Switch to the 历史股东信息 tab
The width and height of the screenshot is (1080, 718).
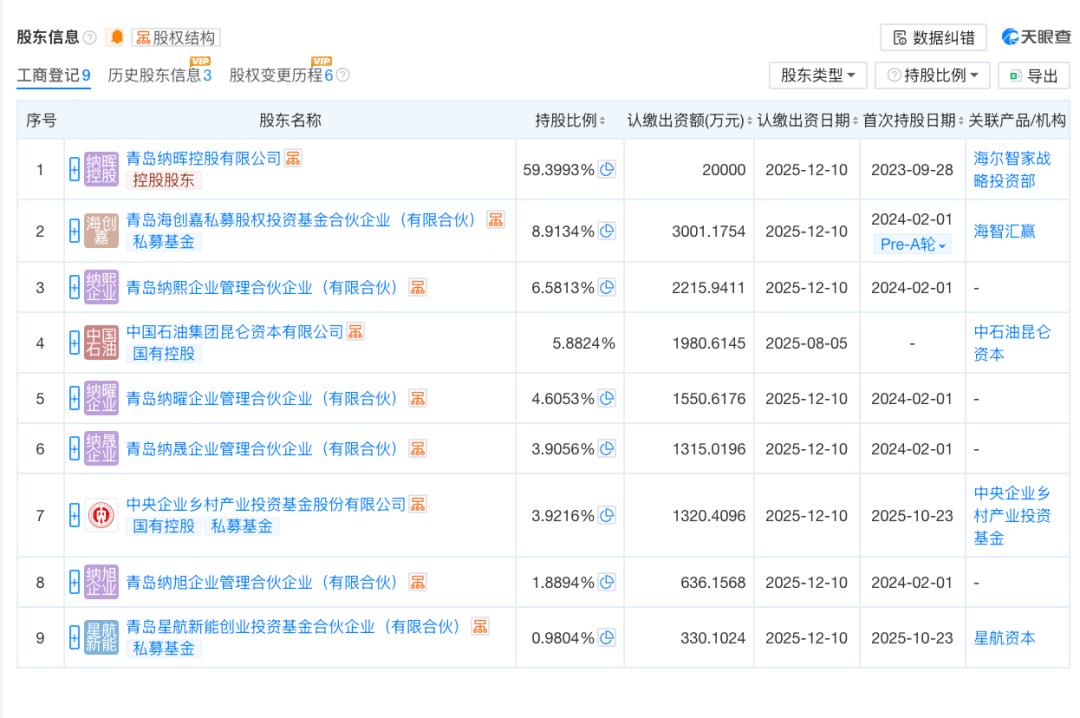159,76
